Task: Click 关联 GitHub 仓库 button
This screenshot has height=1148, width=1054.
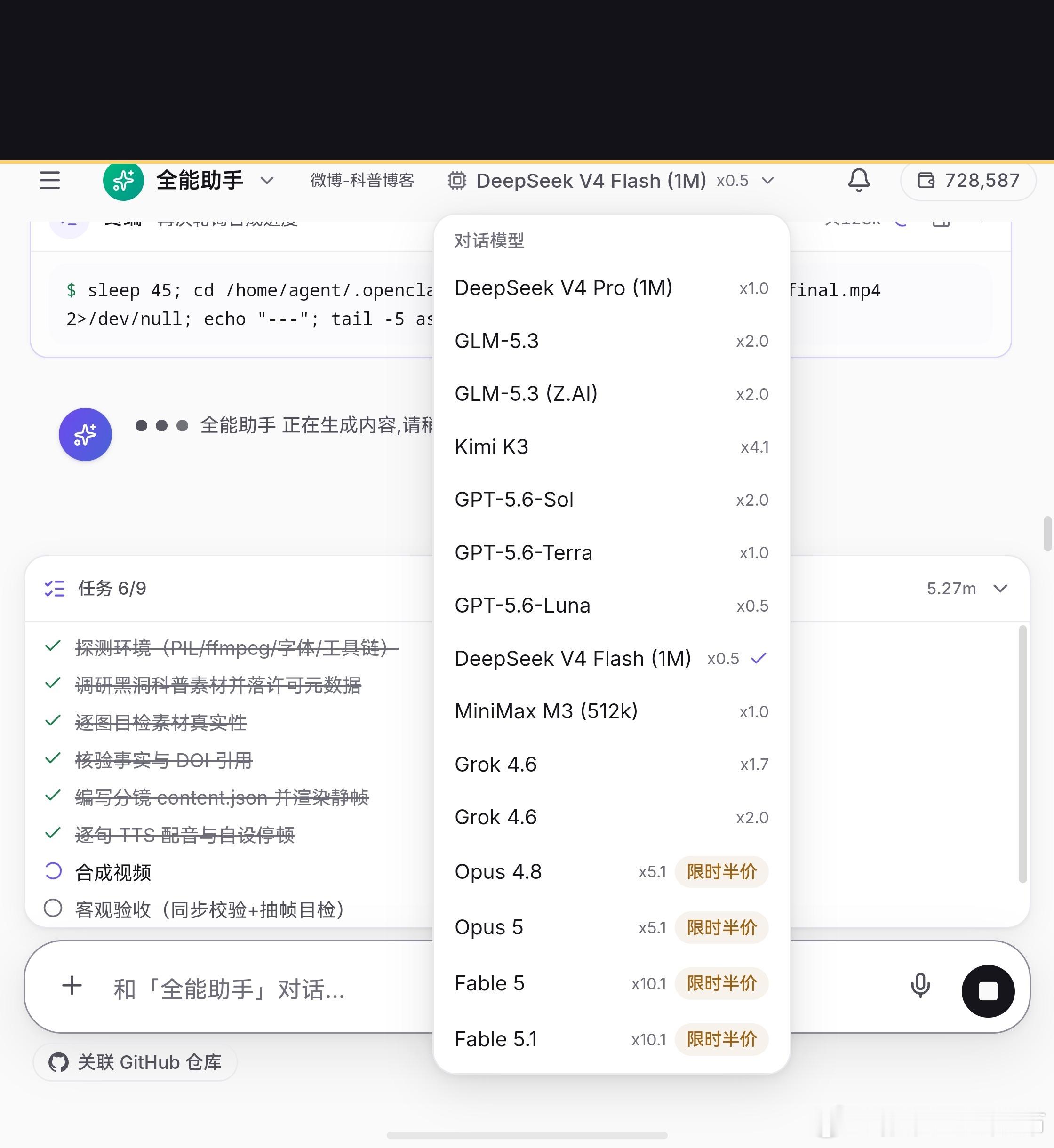Action: click(135, 1062)
